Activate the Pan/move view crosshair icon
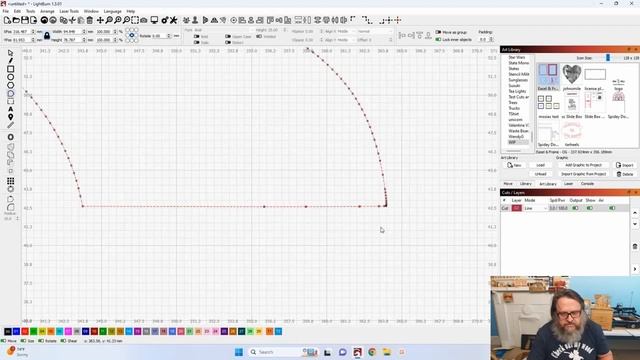The image size is (640, 360). pos(100,20)
